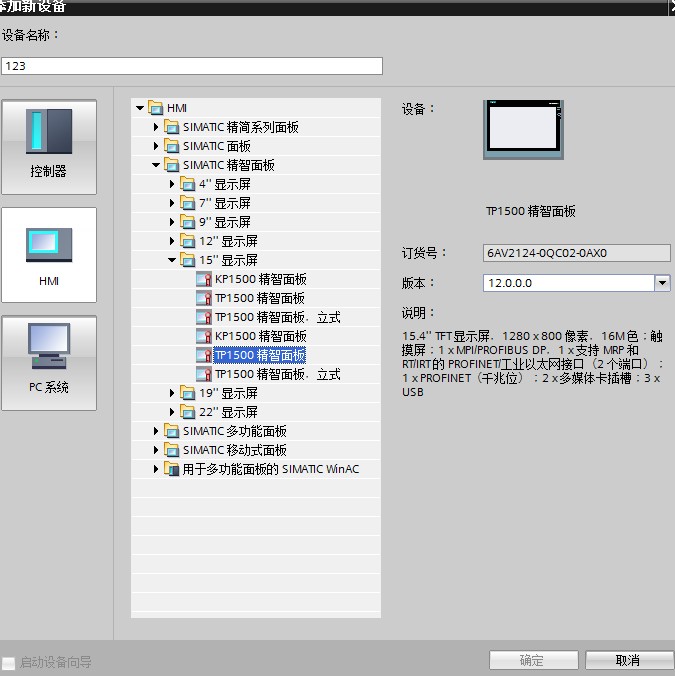The width and height of the screenshot is (675, 676).
Task: Click the 取消 button
Action: 629,660
